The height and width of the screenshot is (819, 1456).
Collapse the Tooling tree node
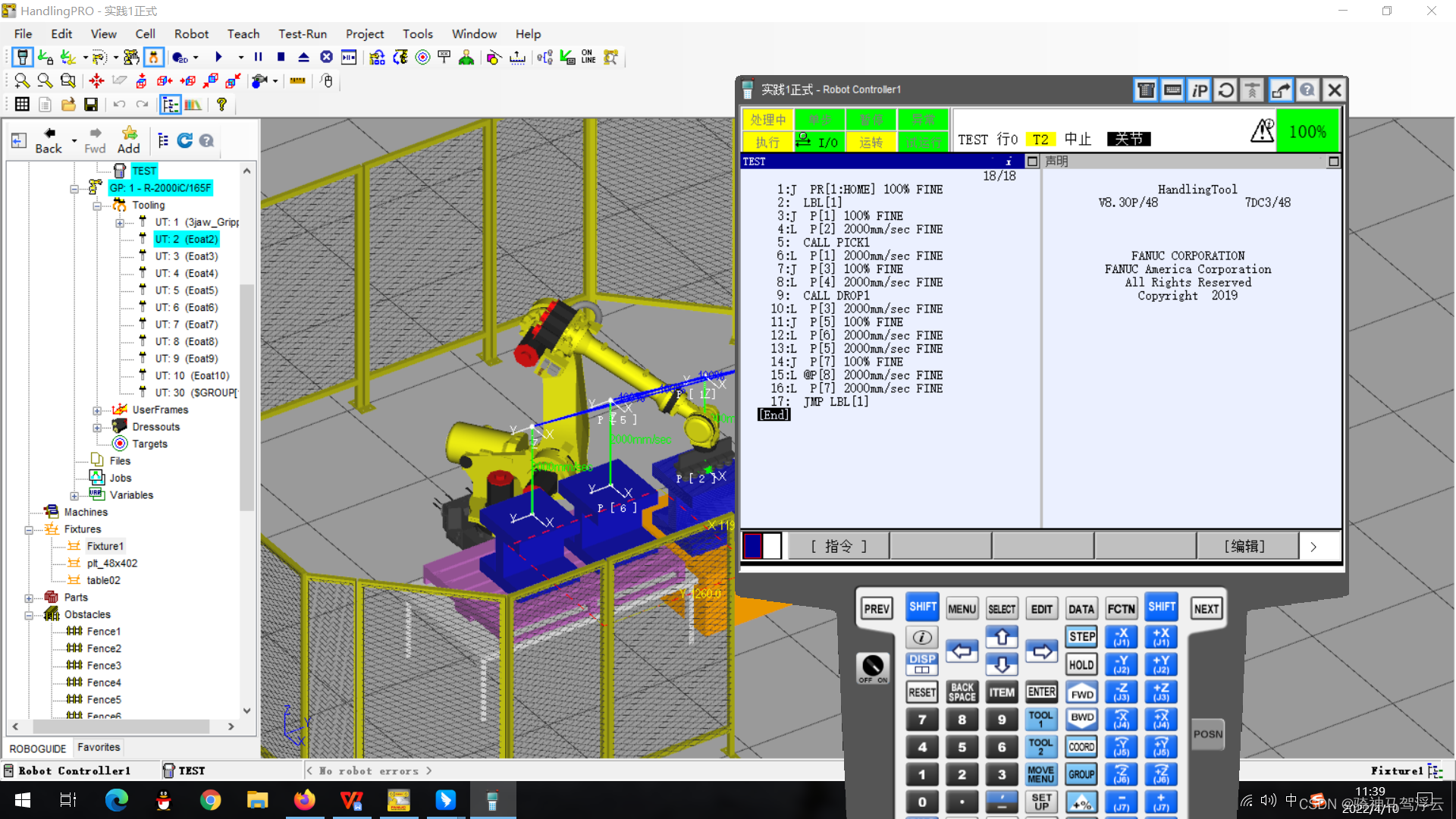(97, 206)
